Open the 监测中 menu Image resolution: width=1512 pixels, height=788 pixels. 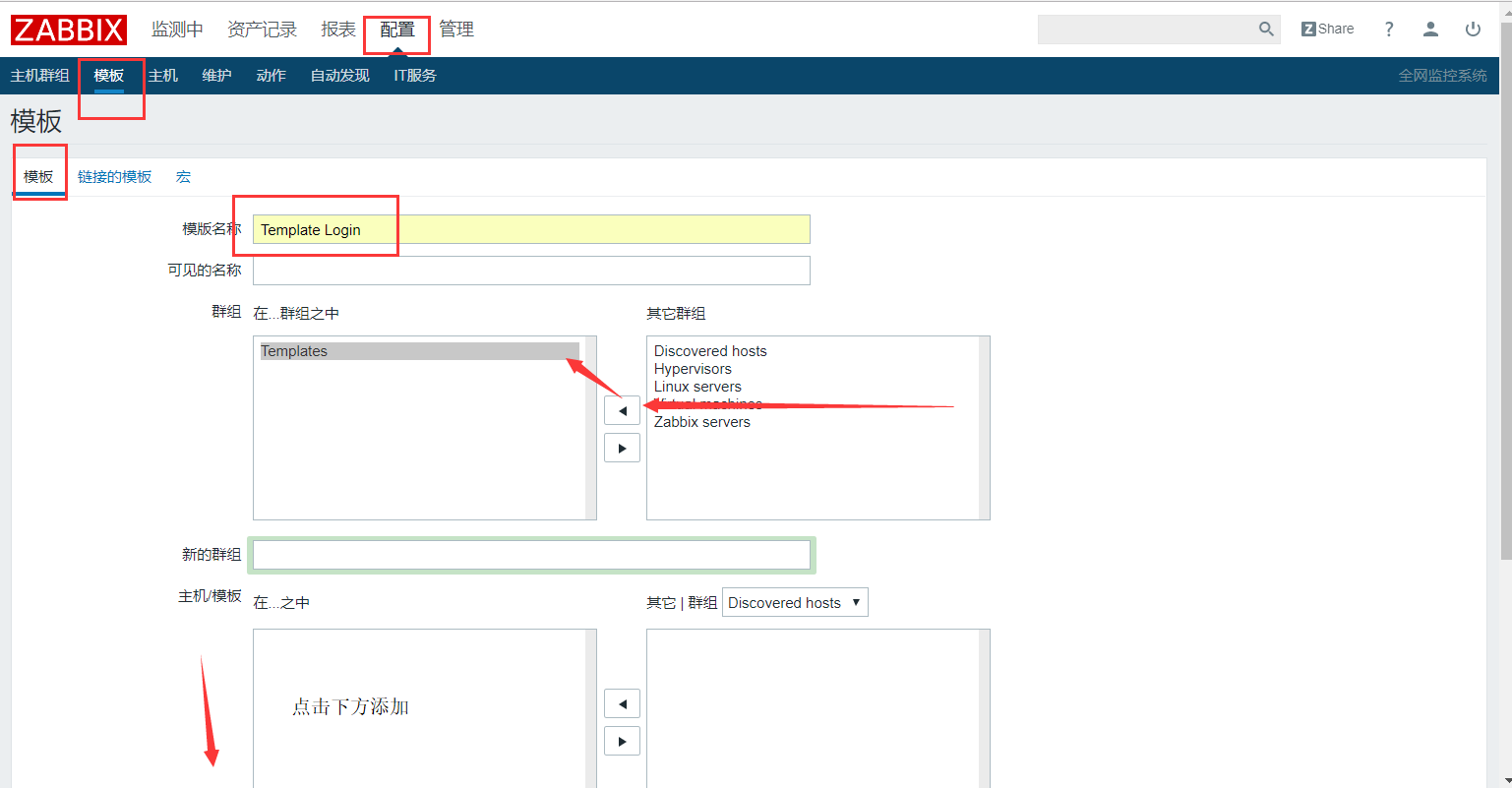[177, 30]
